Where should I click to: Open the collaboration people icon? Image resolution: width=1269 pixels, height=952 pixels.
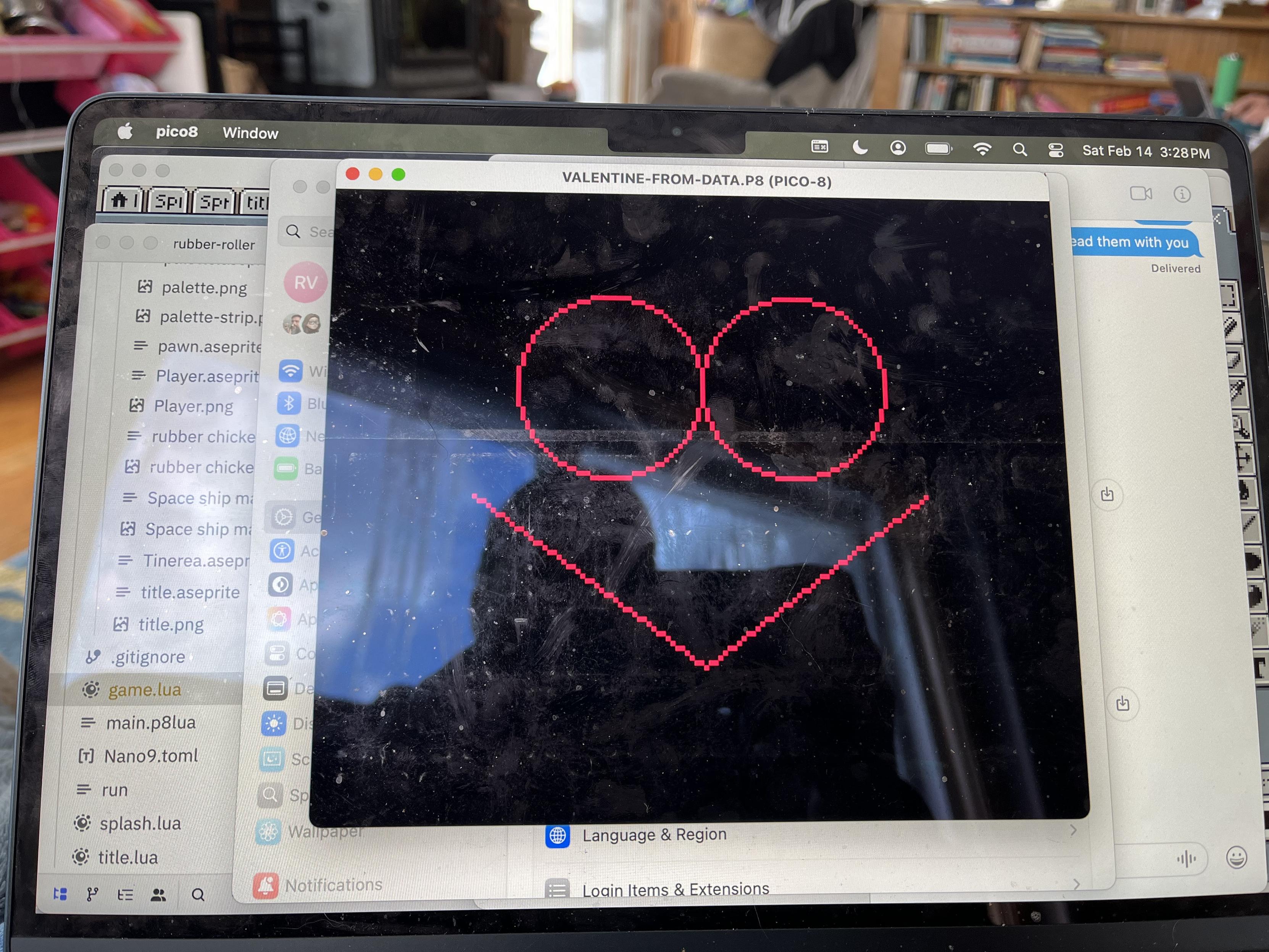point(158,895)
